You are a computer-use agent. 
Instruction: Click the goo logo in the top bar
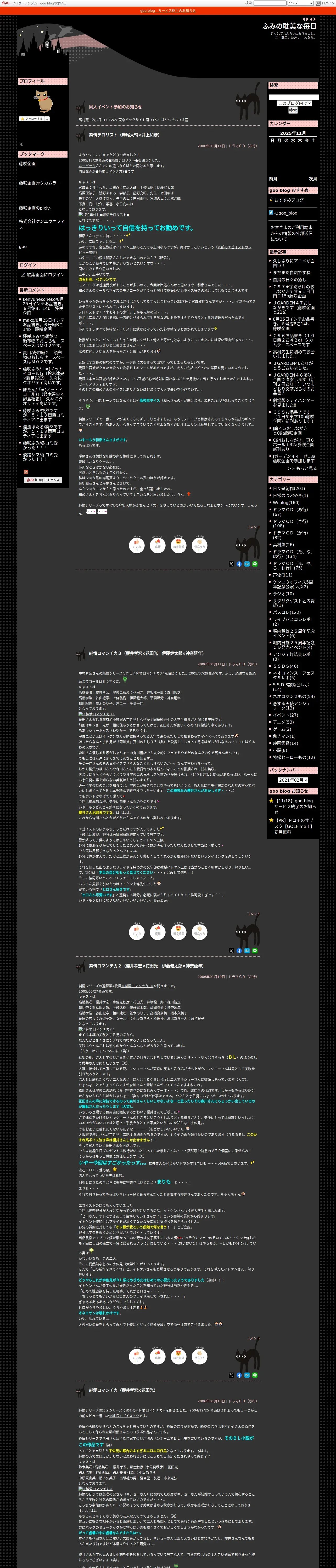[5, 3]
